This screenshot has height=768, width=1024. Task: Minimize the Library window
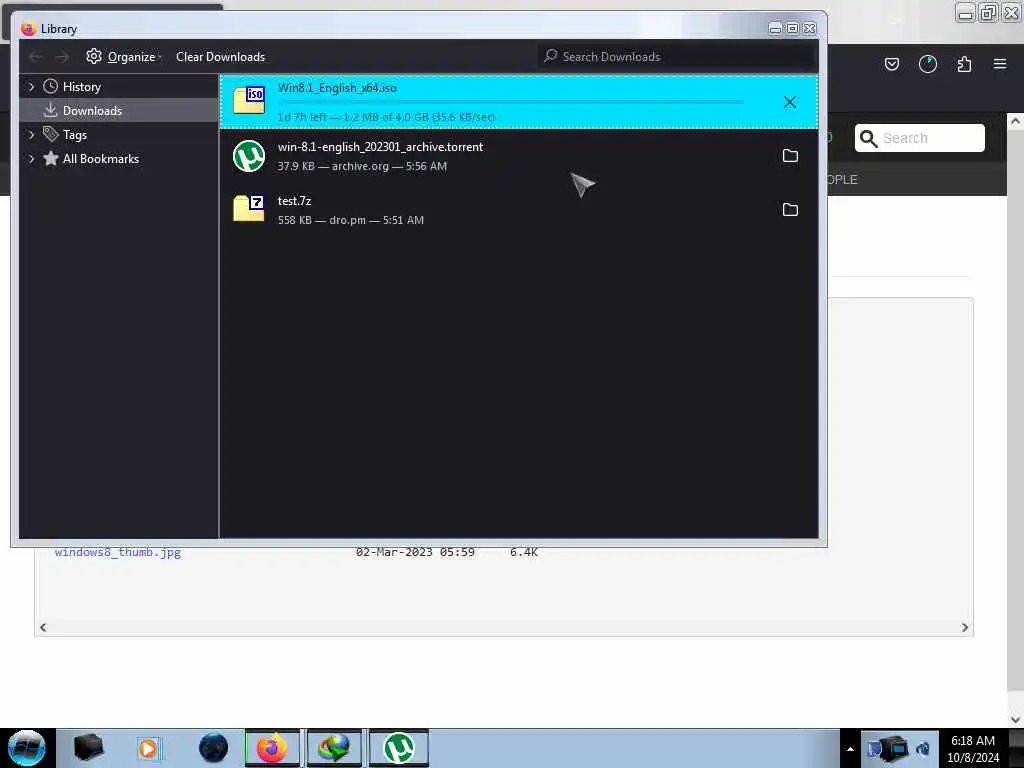pos(775,28)
